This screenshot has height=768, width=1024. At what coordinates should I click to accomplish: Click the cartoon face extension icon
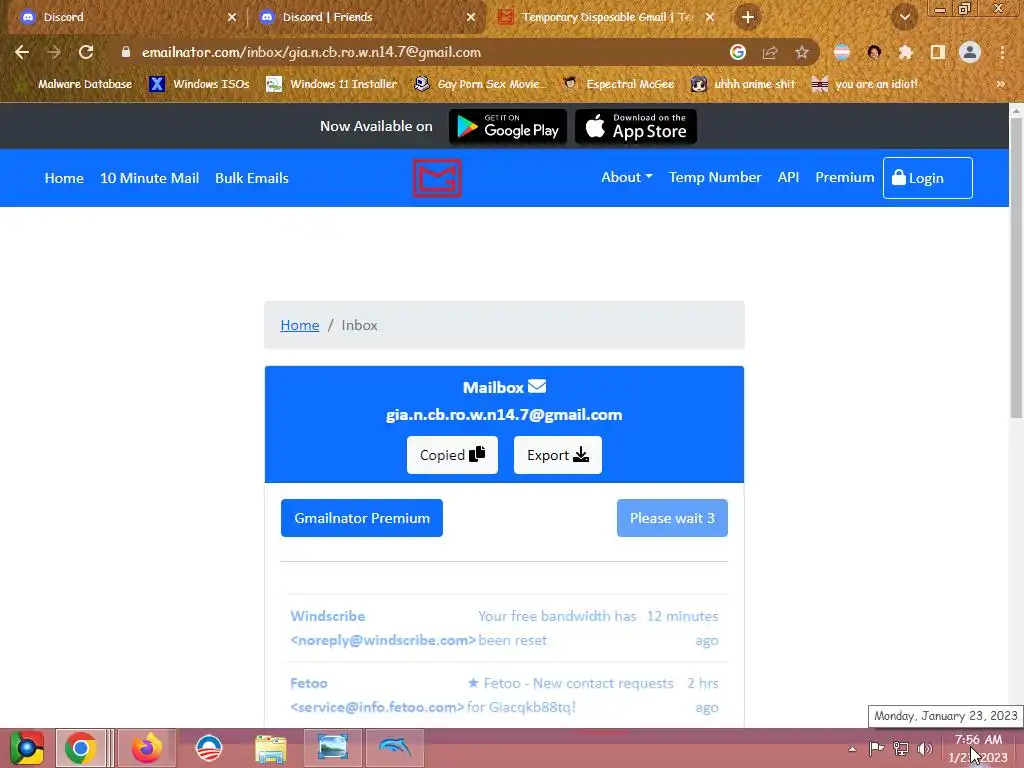click(874, 52)
